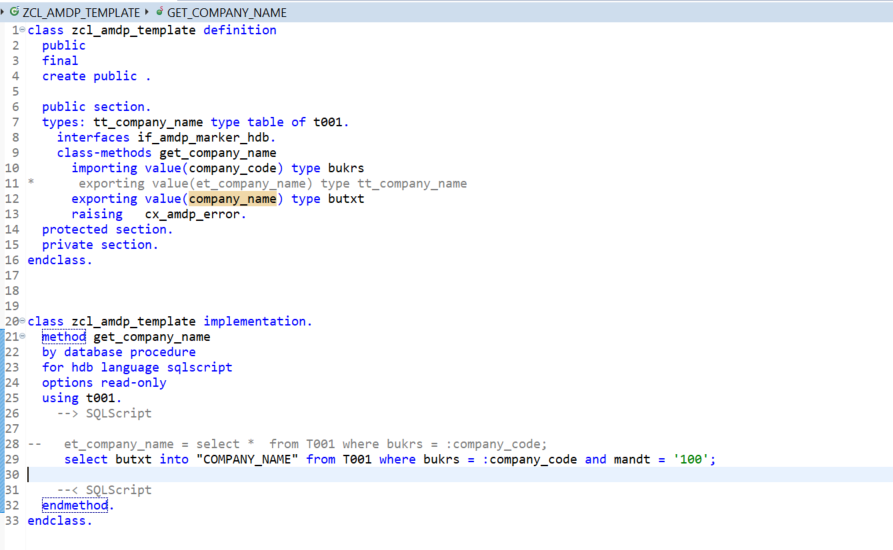Expand the breadcrumb arrow before ZCL_AMDP_TEMPLATE
This screenshot has height=550, width=893.
[x=3, y=11]
